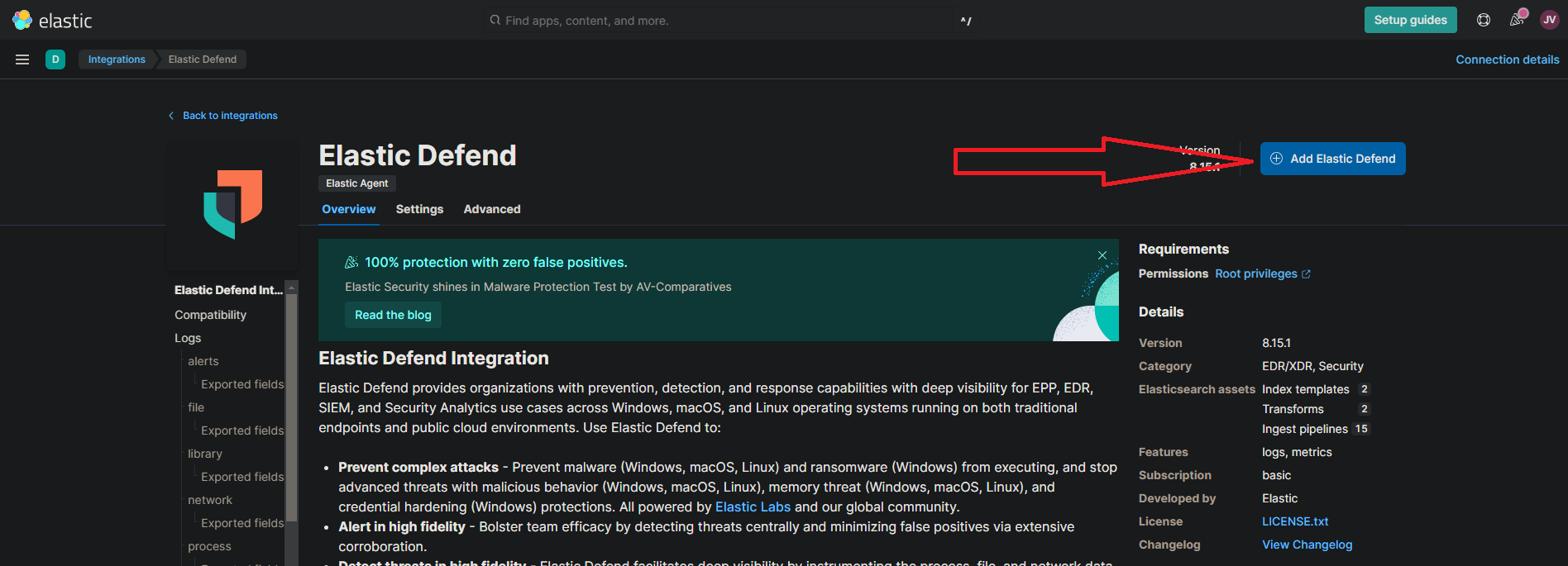
Task: Click the Elastic logo in header
Action: click(52, 20)
